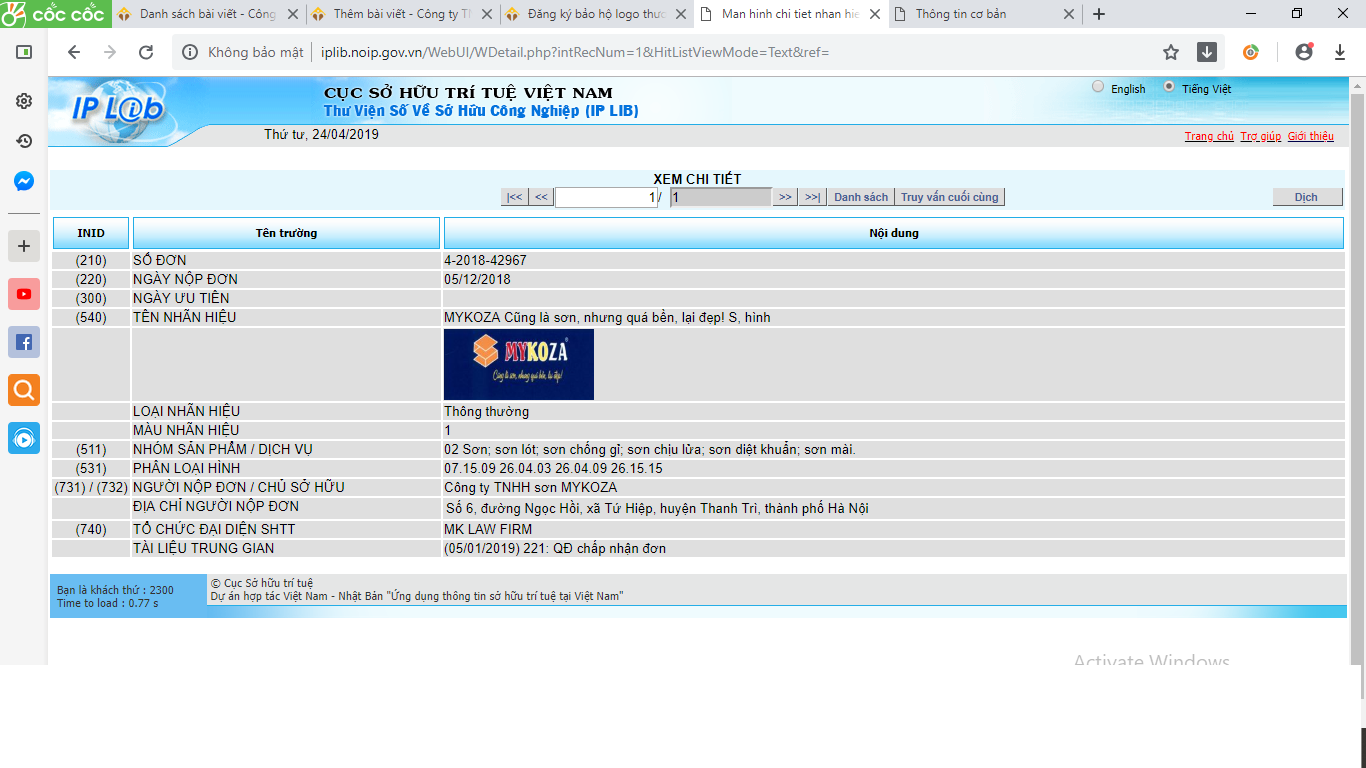Go to previous record with << button
The image size is (1366, 768).
coord(541,197)
